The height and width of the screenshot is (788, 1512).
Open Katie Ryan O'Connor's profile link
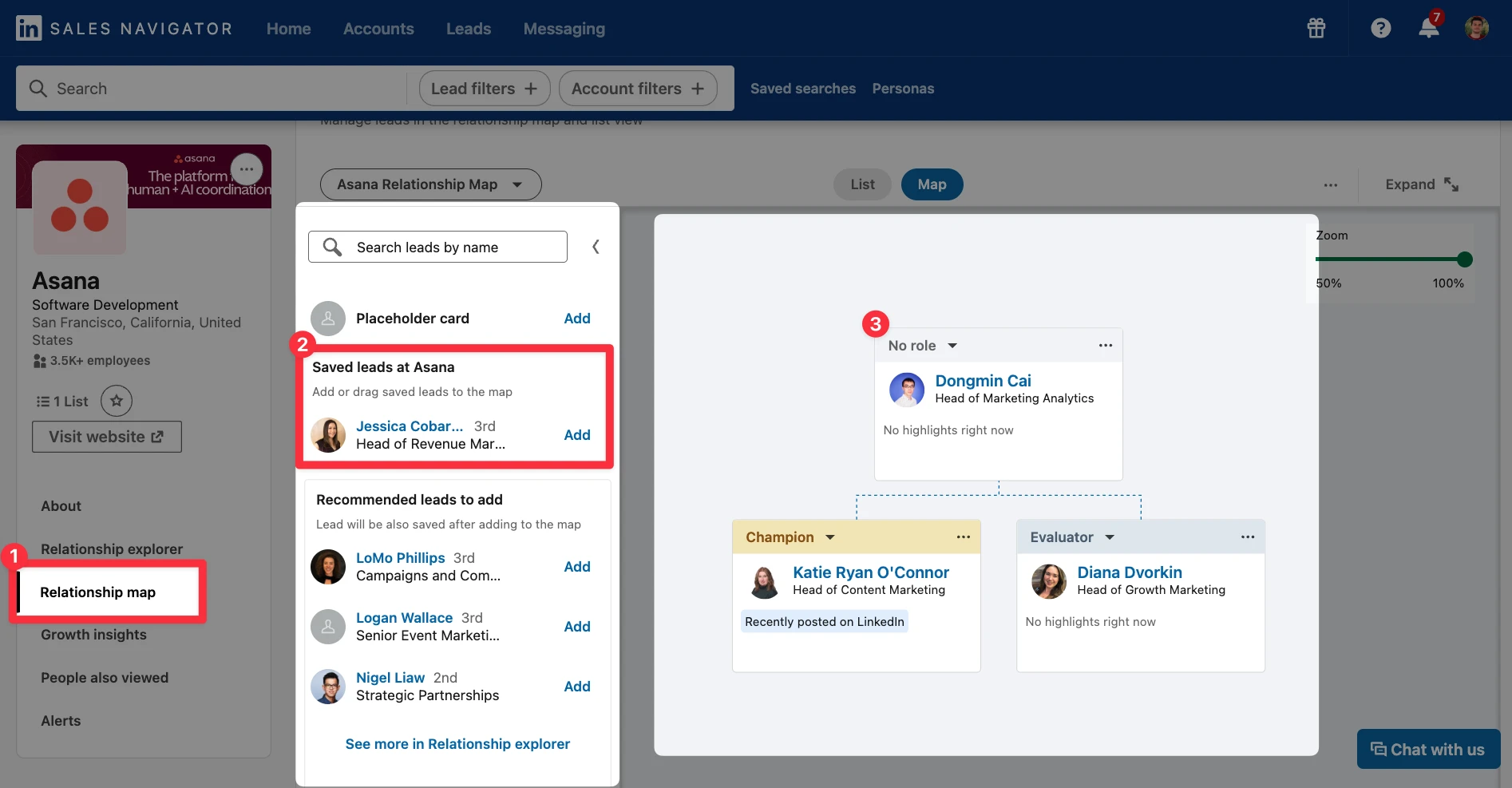pyautogui.click(x=871, y=572)
